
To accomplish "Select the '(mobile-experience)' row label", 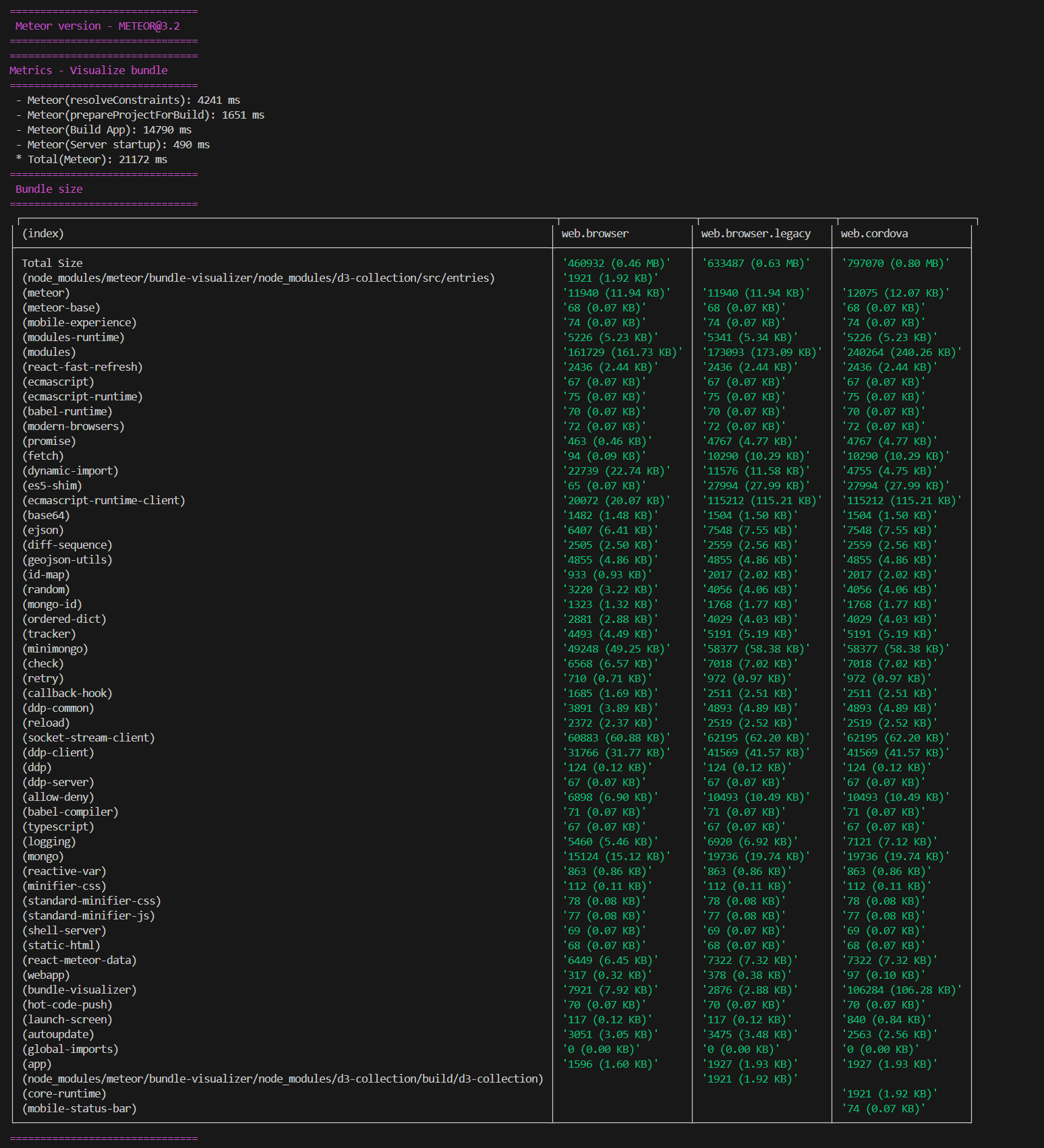I will [80, 322].
